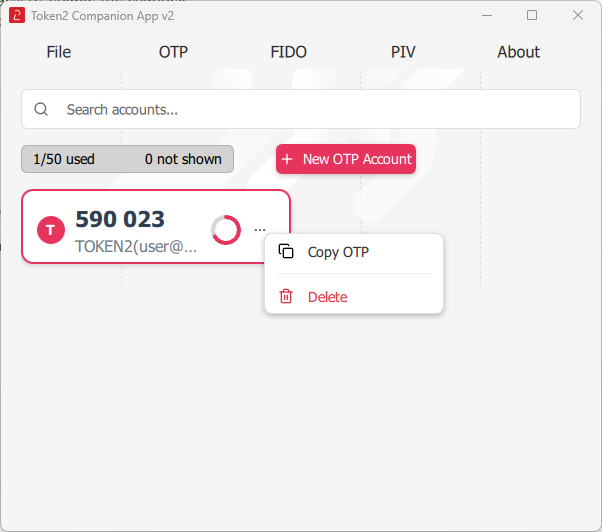The image size is (602, 532).
Task: Click the red trash can icon
Action: (x=286, y=297)
